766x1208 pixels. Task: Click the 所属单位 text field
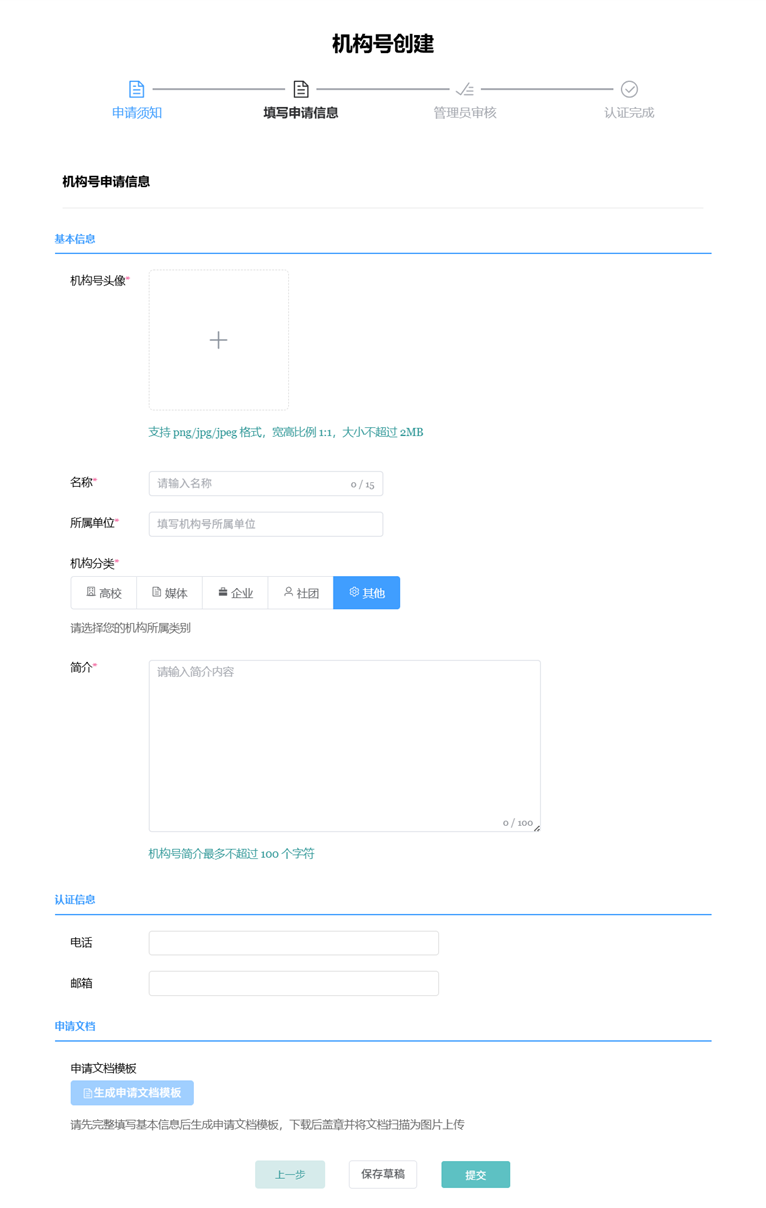pos(266,524)
